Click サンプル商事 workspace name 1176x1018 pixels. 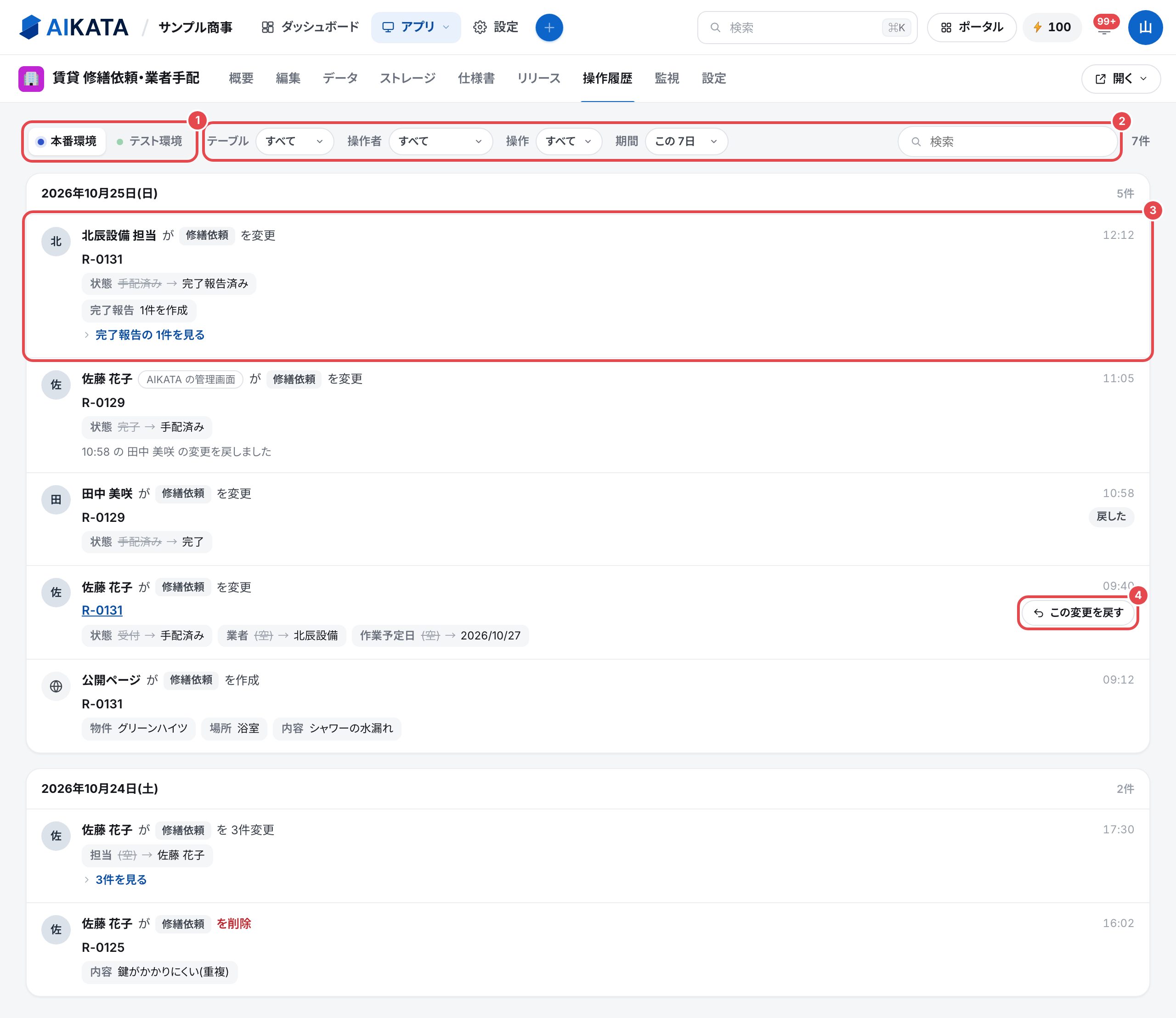(195, 27)
